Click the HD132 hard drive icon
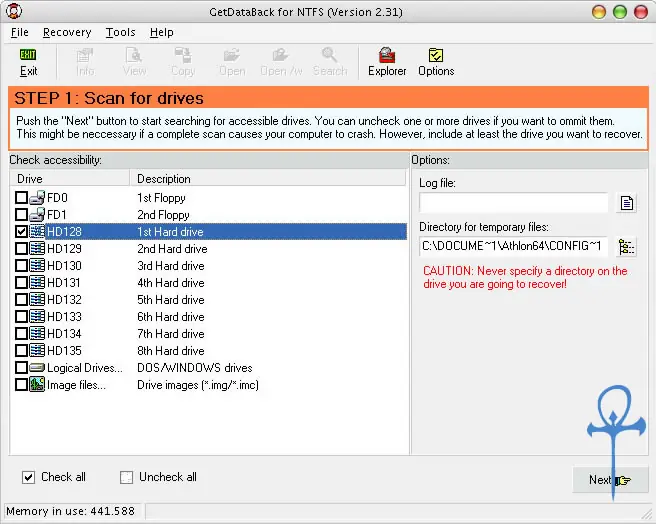Viewport: 656px width, 524px height. (37, 300)
